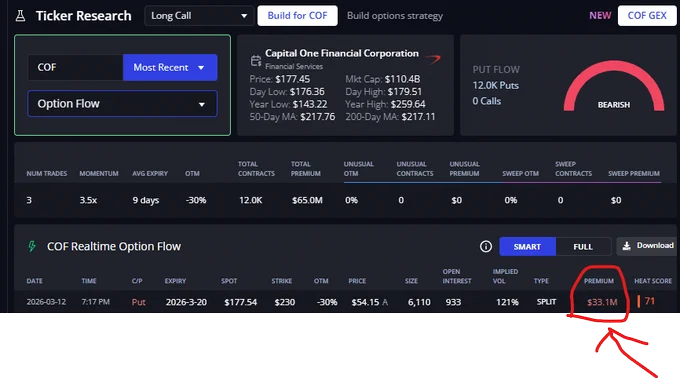Sort by the PREMIUM column header
The width and height of the screenshot is (680, 379).
598,281
